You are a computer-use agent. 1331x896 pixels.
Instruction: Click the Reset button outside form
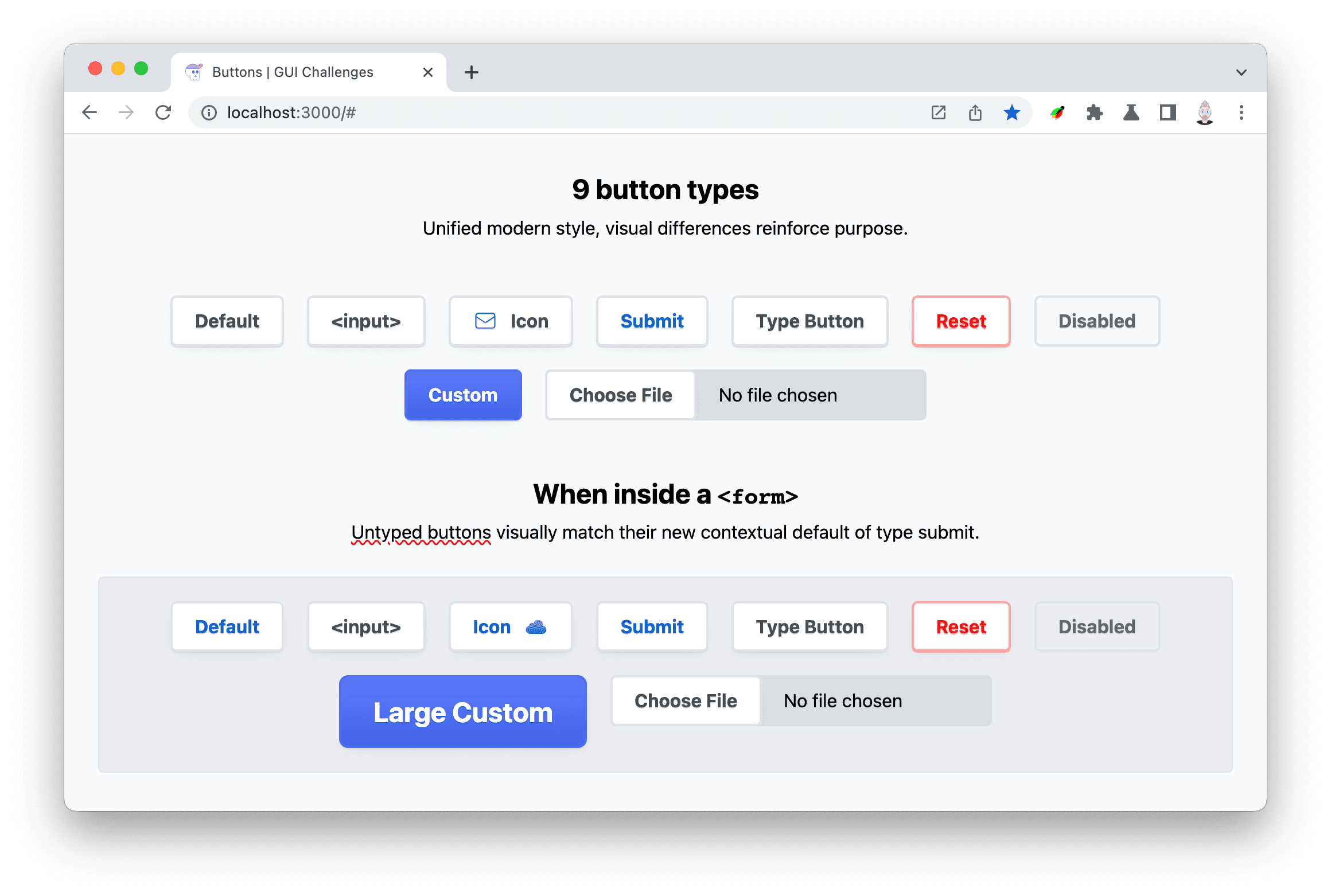pos(959,321)
